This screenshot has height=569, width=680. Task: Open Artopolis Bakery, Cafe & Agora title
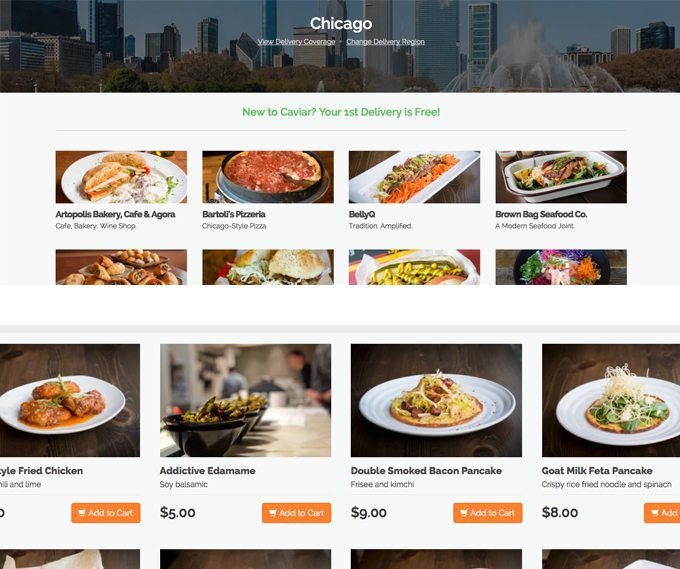(x=115, y=214)
